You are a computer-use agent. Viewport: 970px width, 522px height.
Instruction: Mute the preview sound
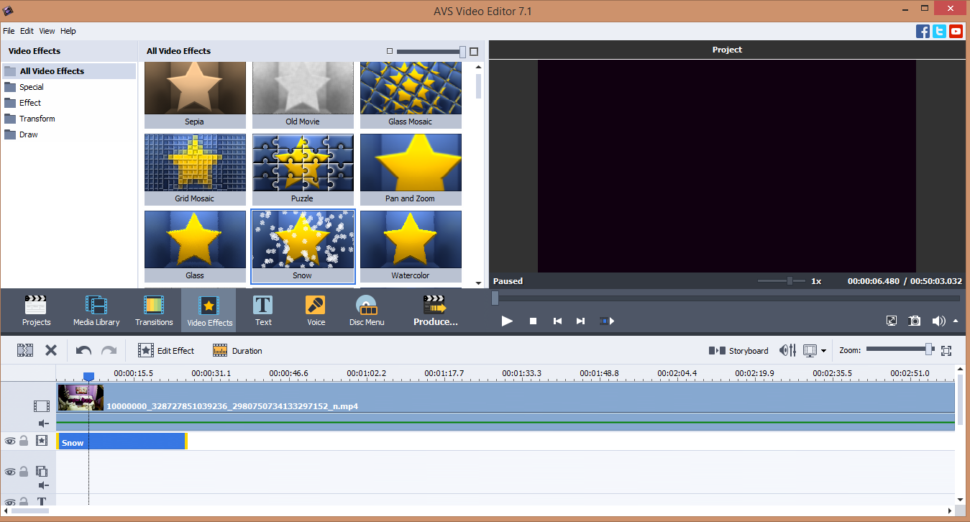[x=938, y=320]
